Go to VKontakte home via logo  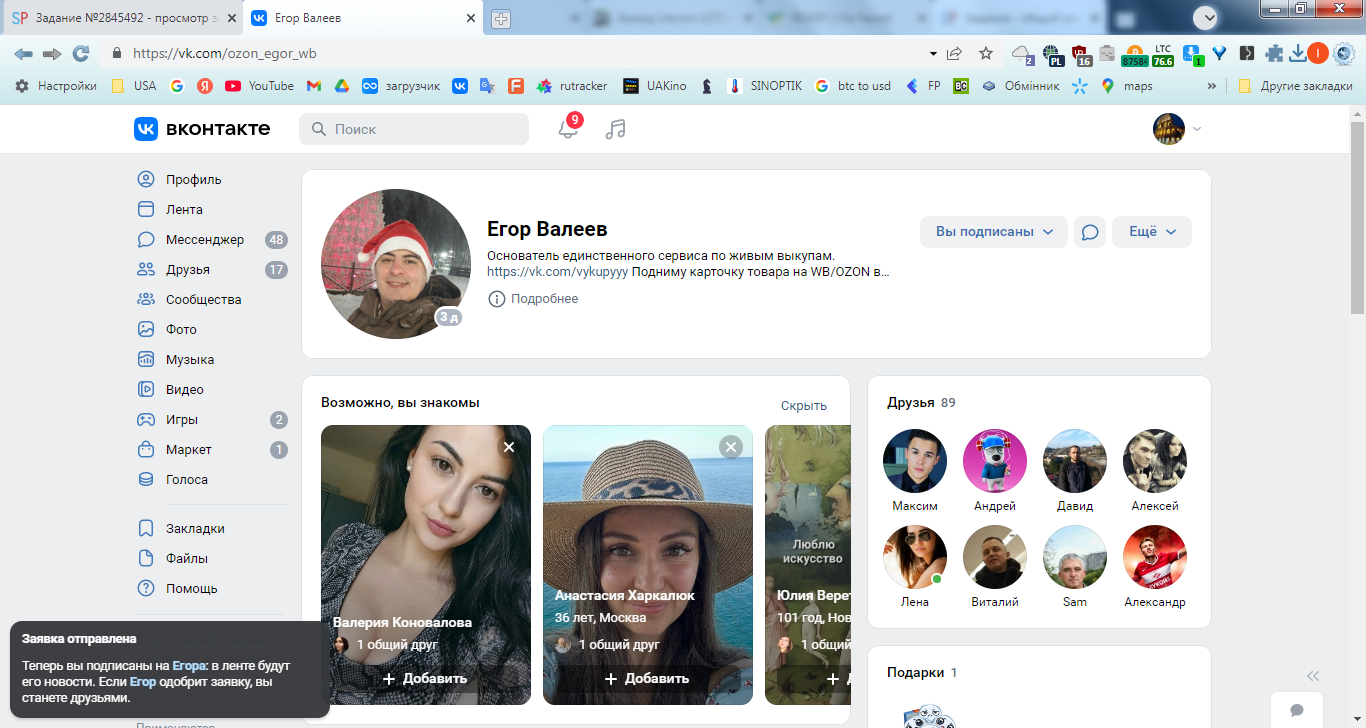coord(202,129)
